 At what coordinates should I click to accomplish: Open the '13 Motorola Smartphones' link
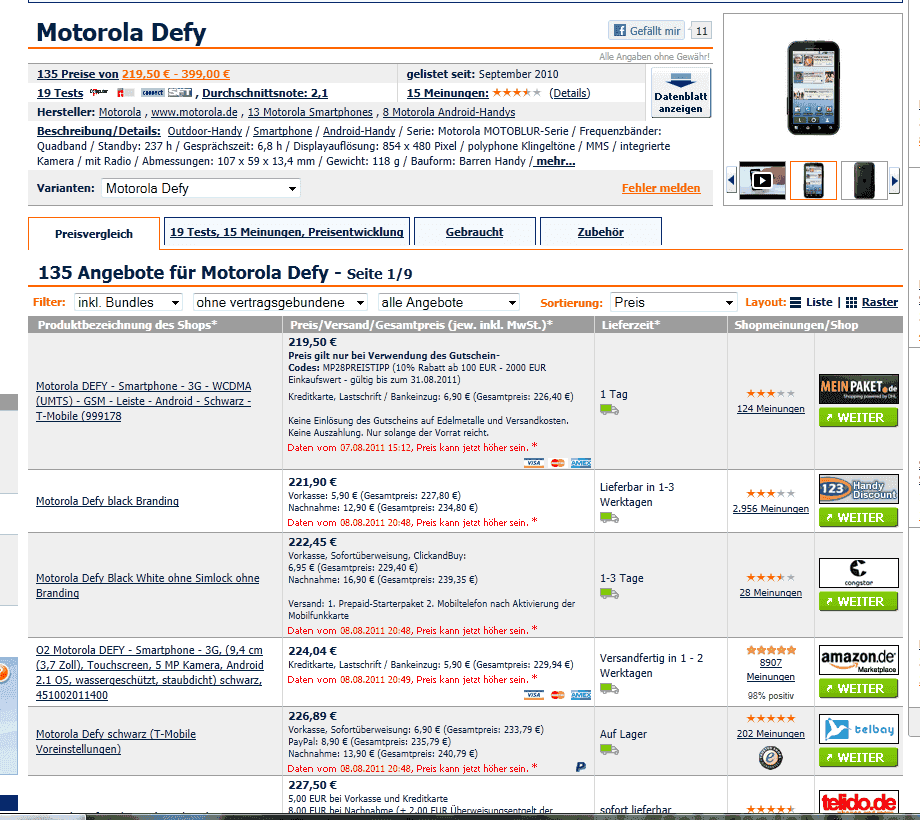click(x=310, y=112)
